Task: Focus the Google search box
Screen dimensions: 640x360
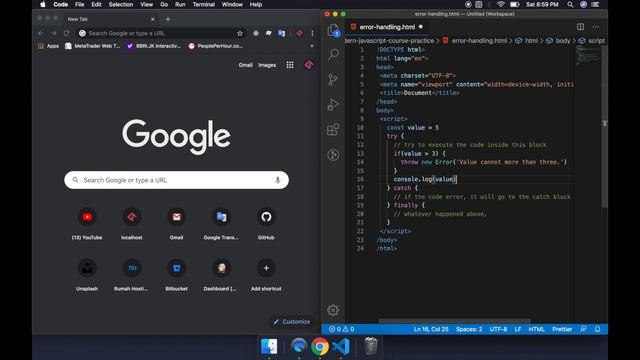Action: [176, 180]
